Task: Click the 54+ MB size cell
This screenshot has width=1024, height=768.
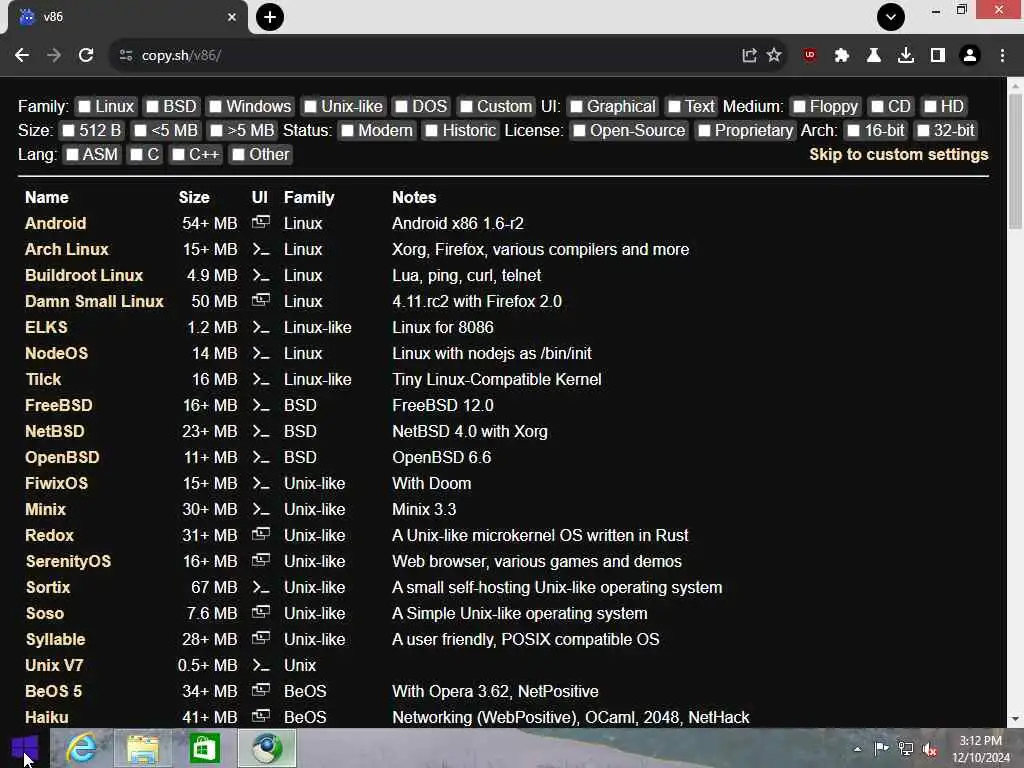Action: pyautogui.click(x=209, y=223)
